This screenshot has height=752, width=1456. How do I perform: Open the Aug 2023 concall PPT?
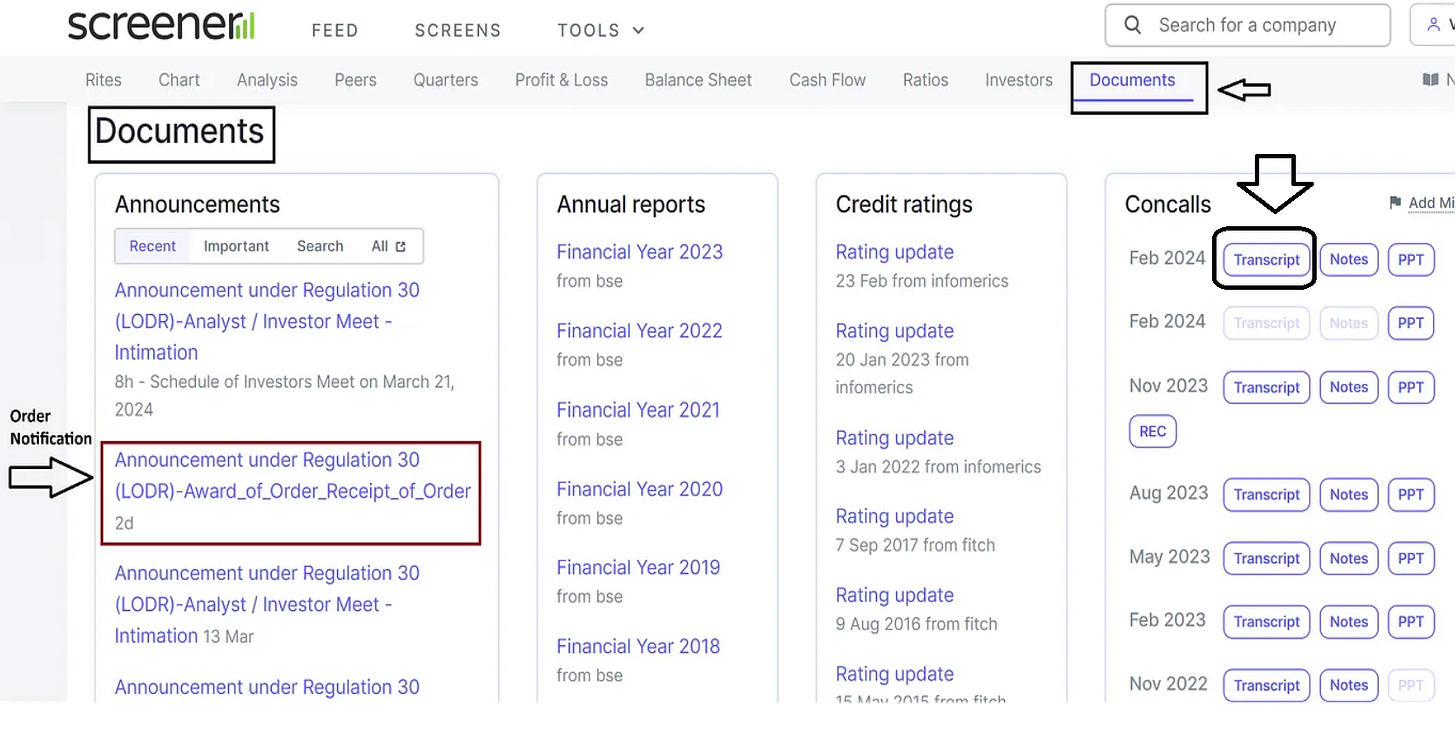1410,494
